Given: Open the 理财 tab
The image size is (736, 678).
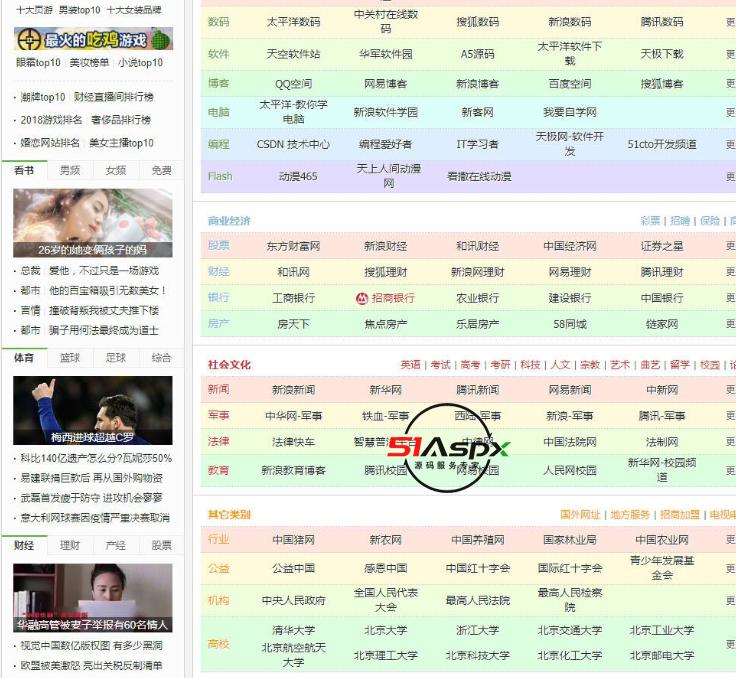Looking at the screenshot, I should point(70,545).
